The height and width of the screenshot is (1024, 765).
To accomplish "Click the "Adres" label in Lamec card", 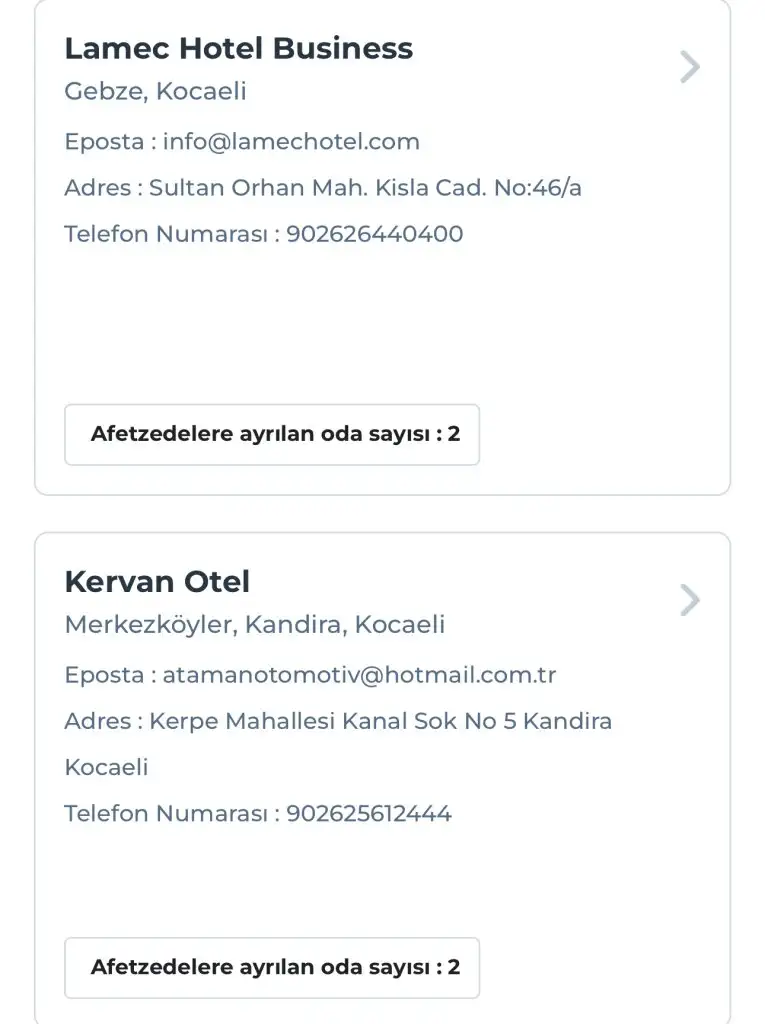I will [x=97, y=188].
